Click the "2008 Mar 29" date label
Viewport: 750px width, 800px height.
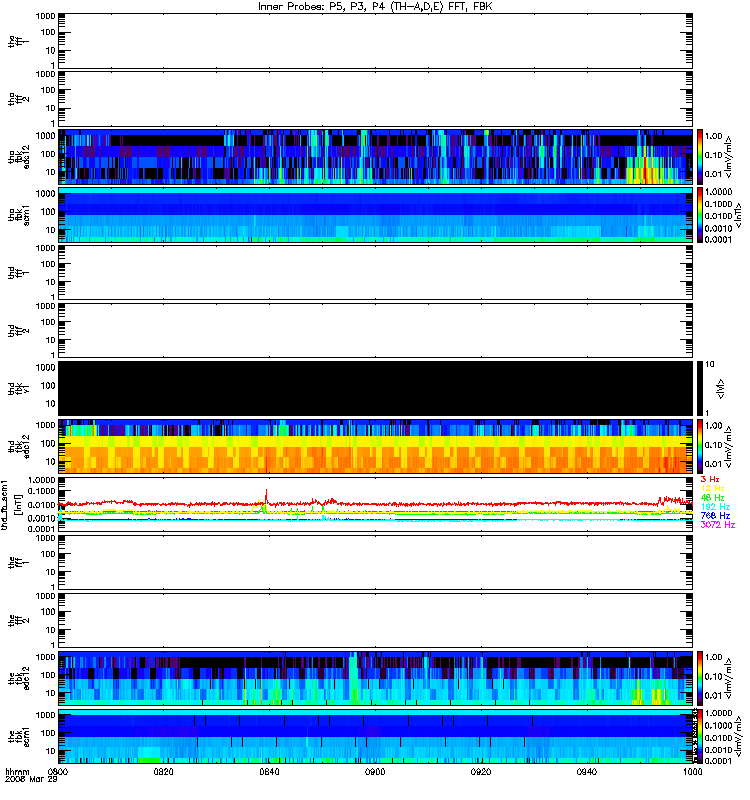[x=31, y=780]
